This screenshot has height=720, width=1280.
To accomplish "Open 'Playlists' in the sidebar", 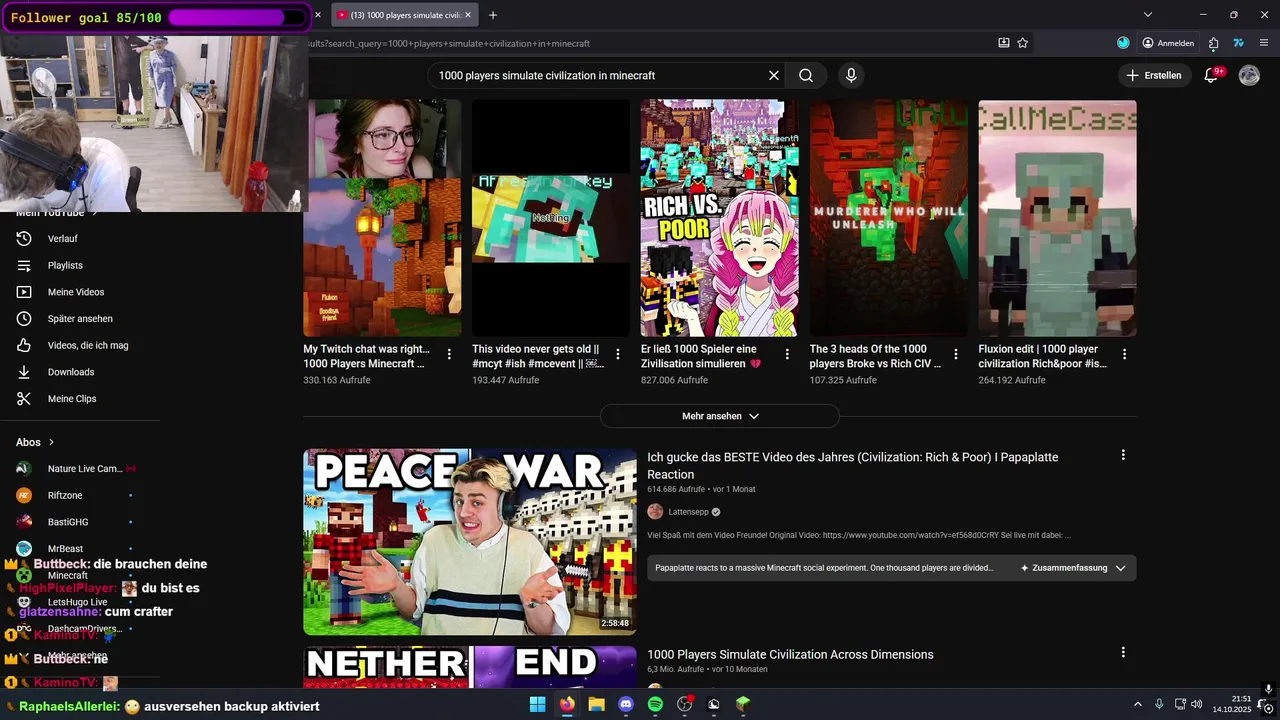I will pyautogui.click(x=80, y=265).
